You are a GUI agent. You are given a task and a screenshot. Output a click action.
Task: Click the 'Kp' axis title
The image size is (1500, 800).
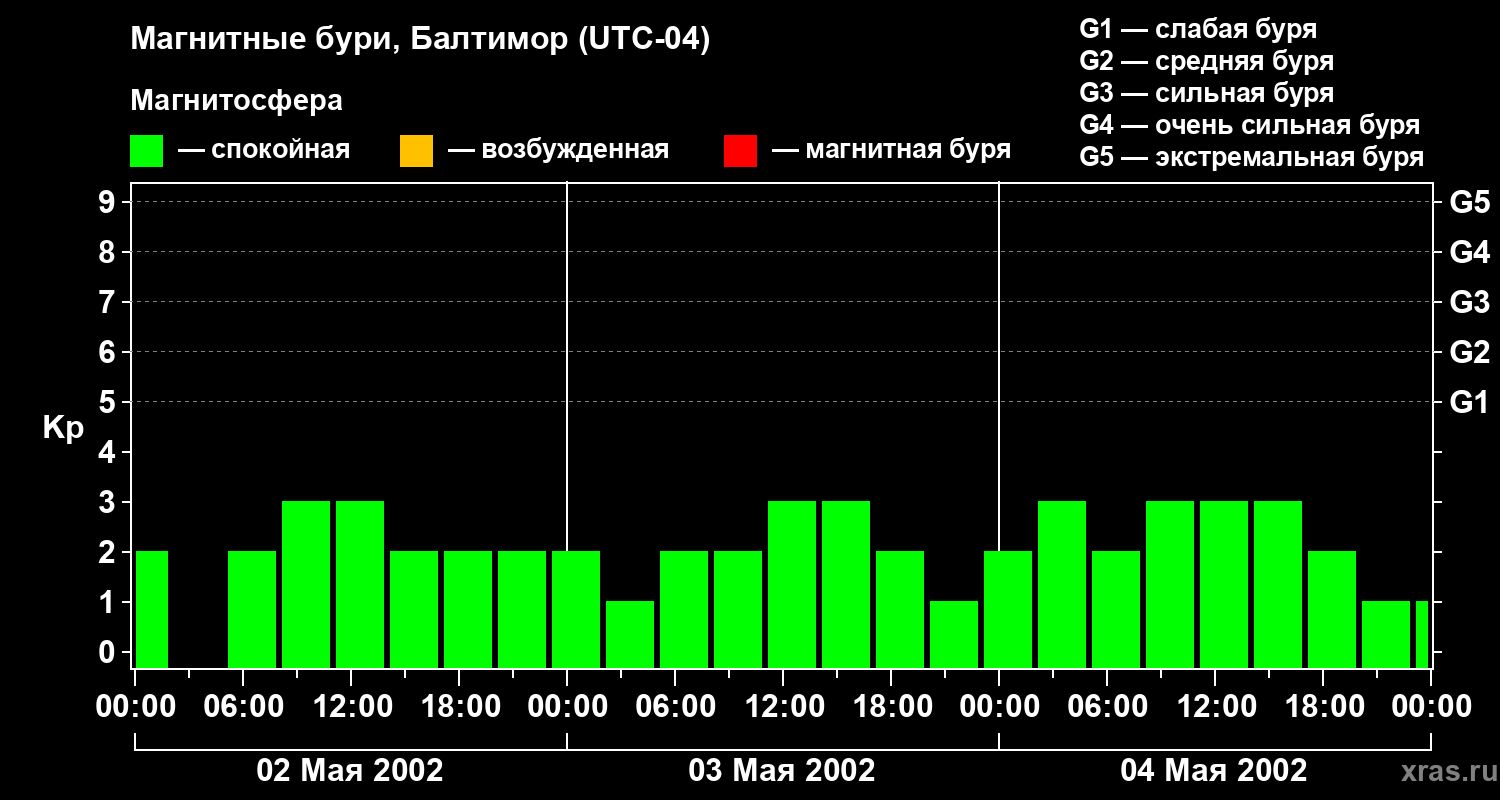(x=63, y=429)
